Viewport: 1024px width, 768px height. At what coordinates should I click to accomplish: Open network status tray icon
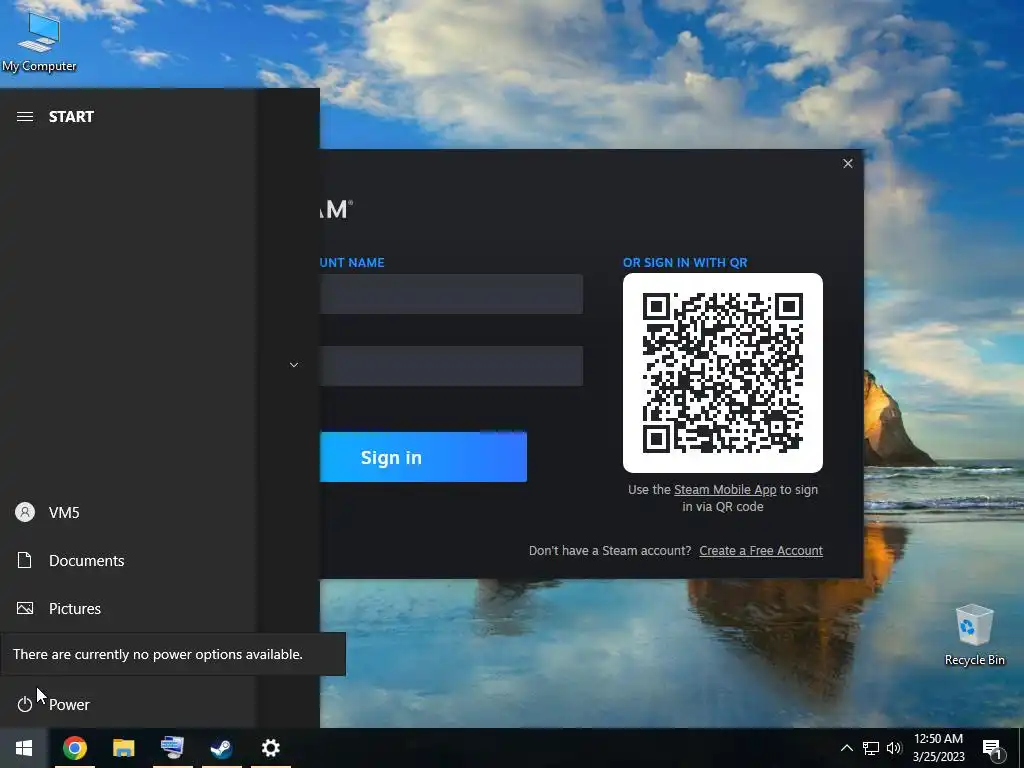click(871, 748)
